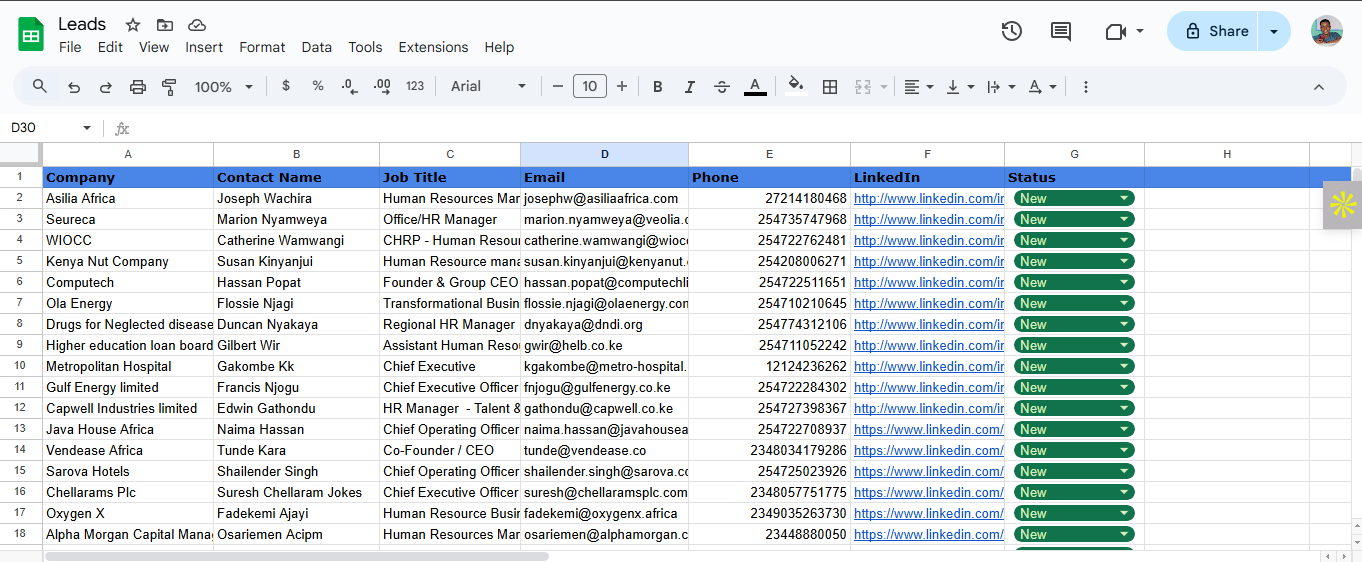Open the View menu
The image size is (1362, 562).
pyautogui.click(x=154, y=47)
